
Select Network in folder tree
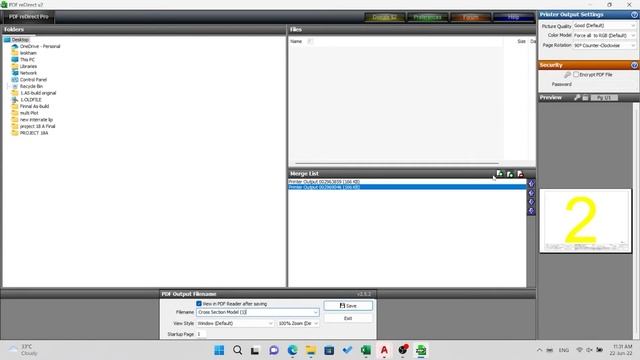pyautogui.click(x=28, y=73)
